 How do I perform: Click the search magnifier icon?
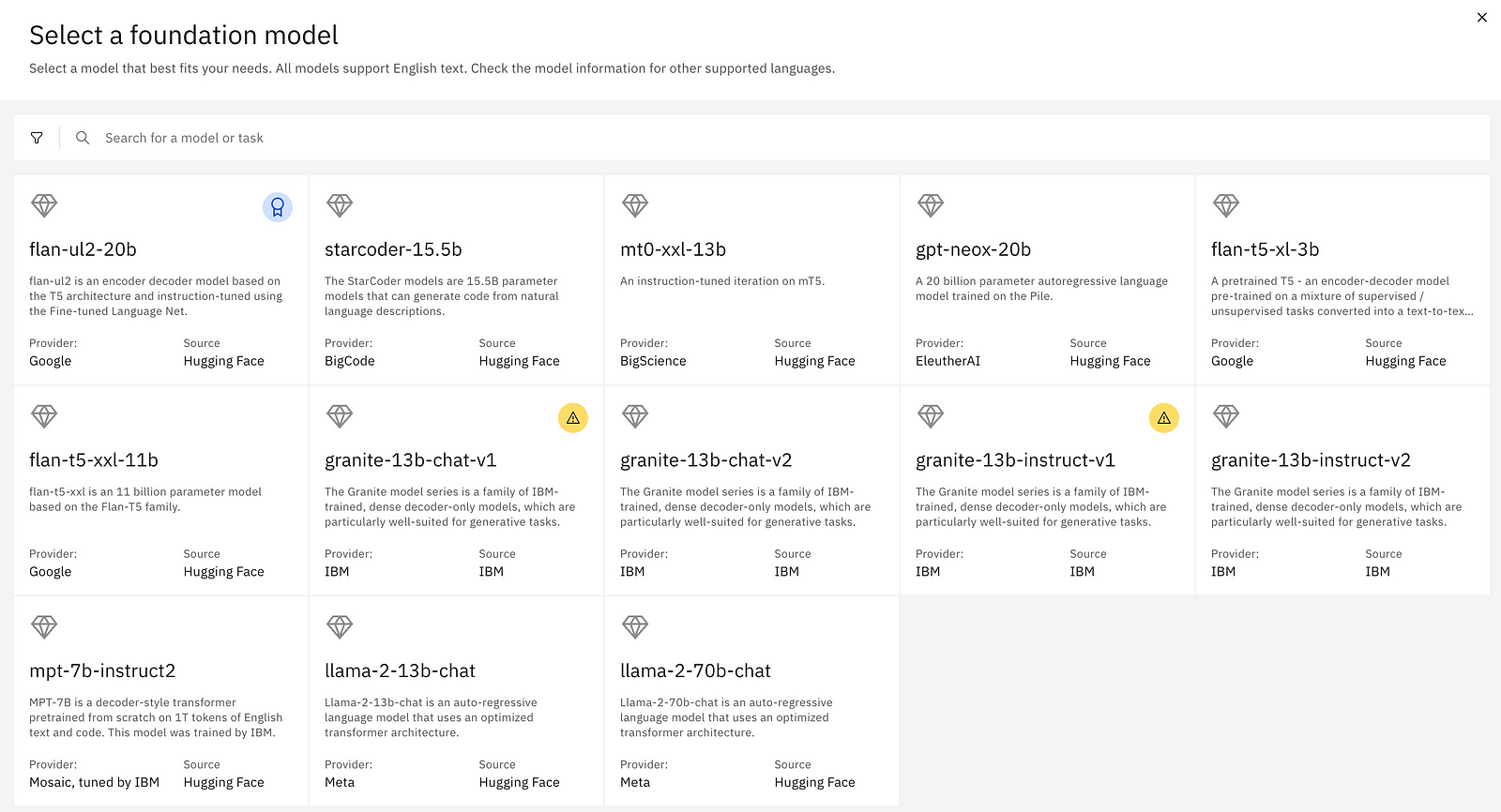pos(83,138)
